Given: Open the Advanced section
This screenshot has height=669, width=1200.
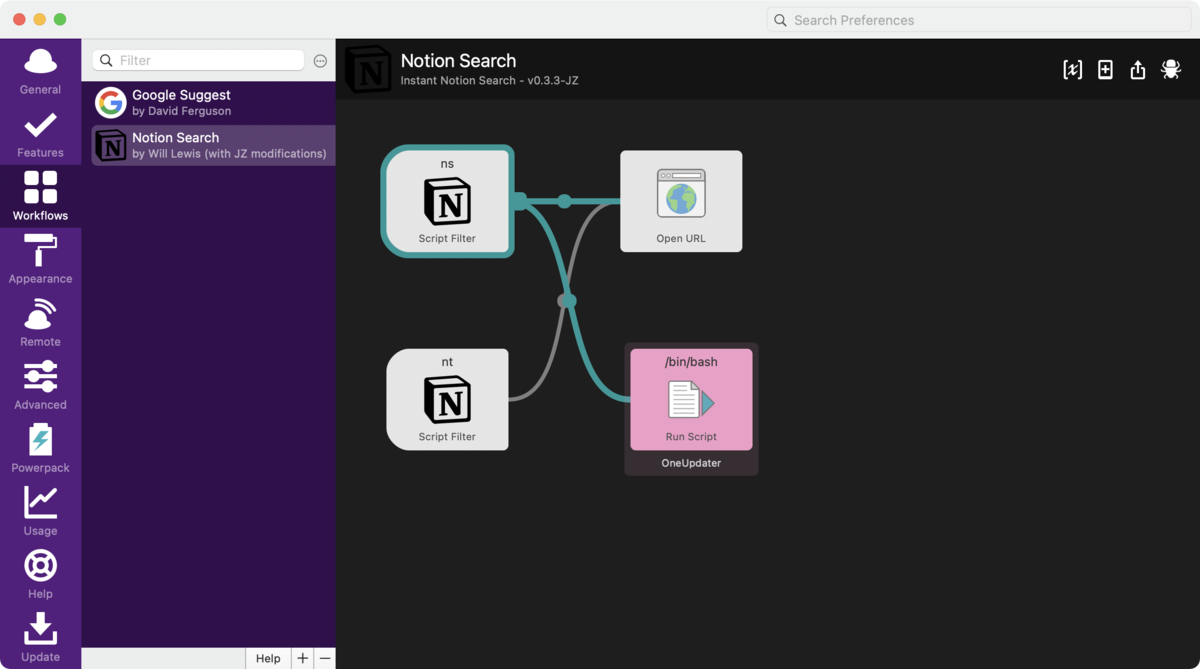Looking at the screenshot, I should pyautogui.click(x=40, y=385).
